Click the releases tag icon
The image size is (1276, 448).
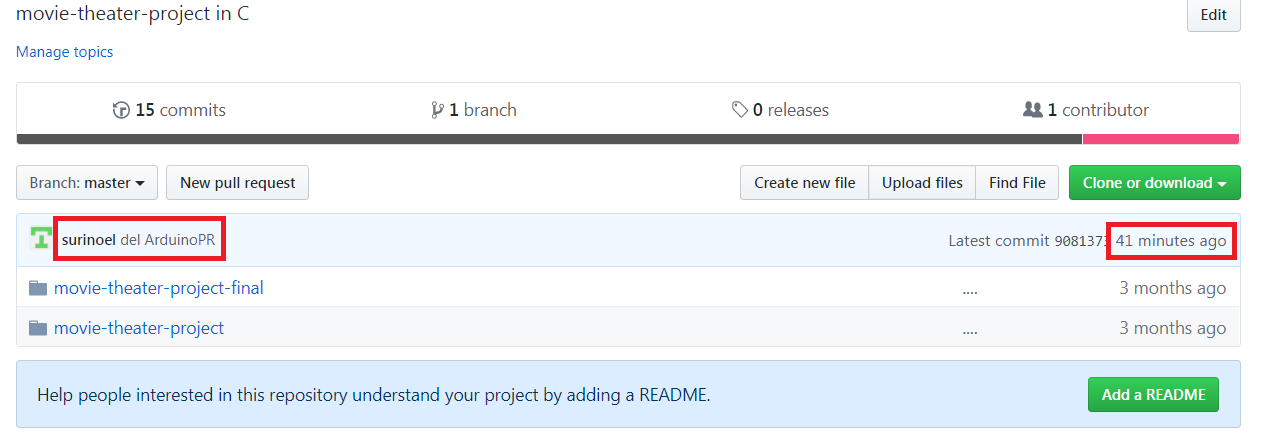click(740, 110)
